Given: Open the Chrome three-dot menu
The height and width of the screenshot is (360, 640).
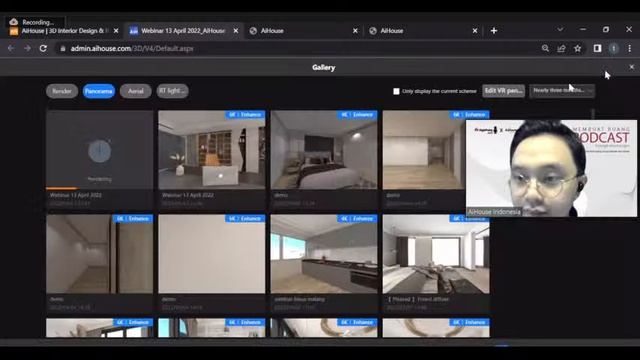Looking at the screenshot, I should [630, 49].
